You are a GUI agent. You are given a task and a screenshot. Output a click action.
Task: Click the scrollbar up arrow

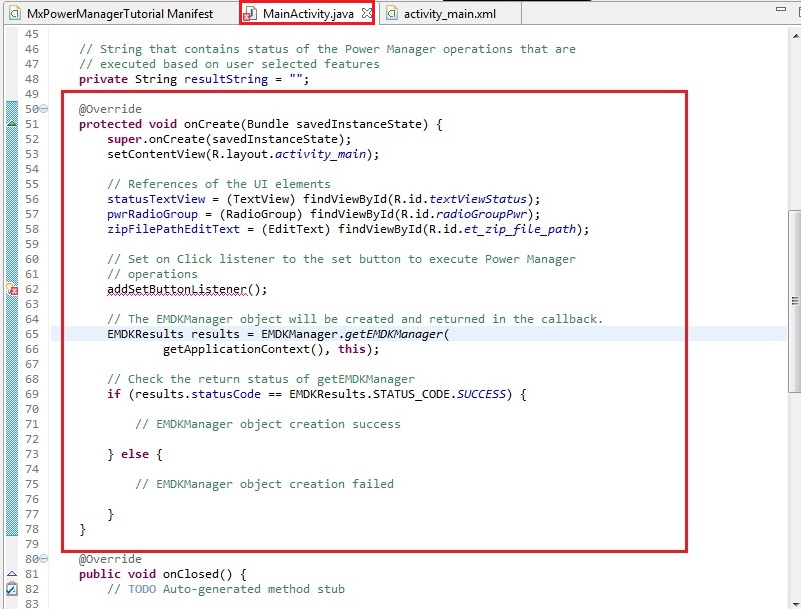pyautogui.click(x=794, y=36)
